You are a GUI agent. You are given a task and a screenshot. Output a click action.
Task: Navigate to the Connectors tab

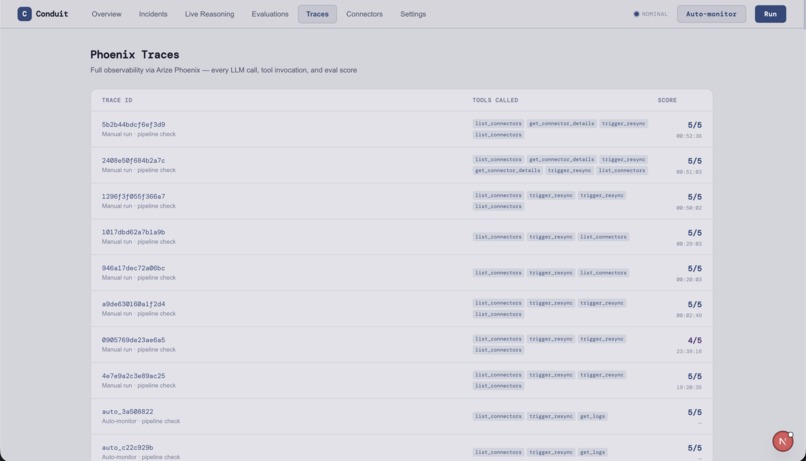(x=364, y=14)
